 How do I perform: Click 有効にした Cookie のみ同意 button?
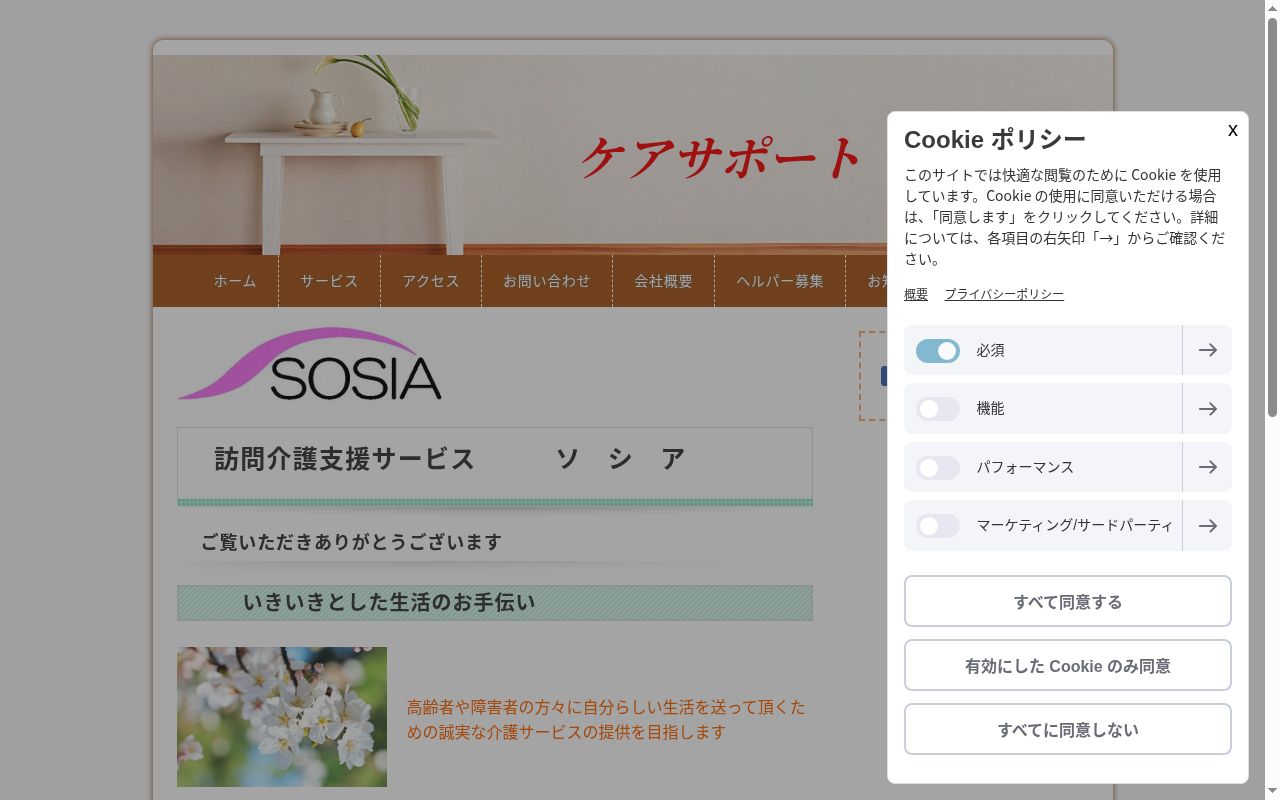(1068, 665)
